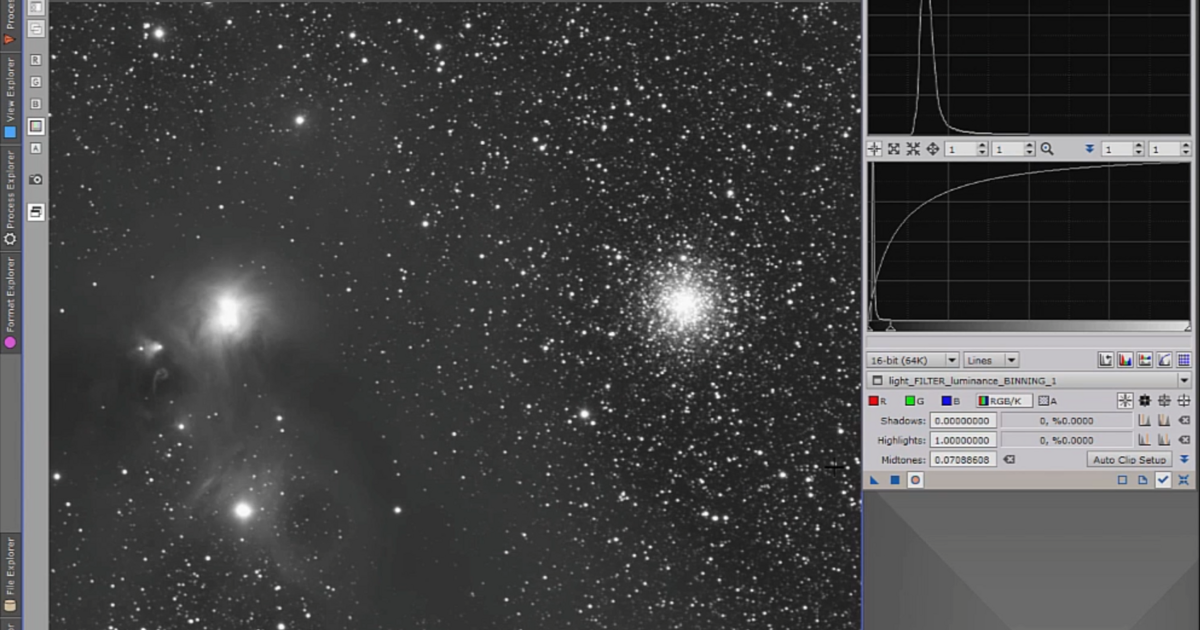Click the Auto Clip Setup button
This screenshot has height=630, width=1200.
point(1130,459)
